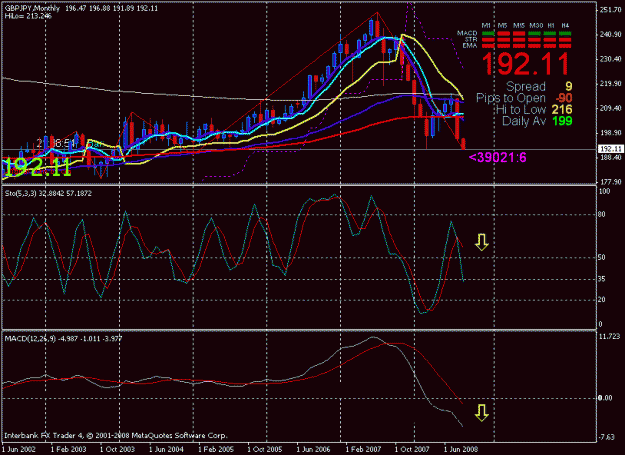Click 230.40 on the price scale

pos(611,59)
